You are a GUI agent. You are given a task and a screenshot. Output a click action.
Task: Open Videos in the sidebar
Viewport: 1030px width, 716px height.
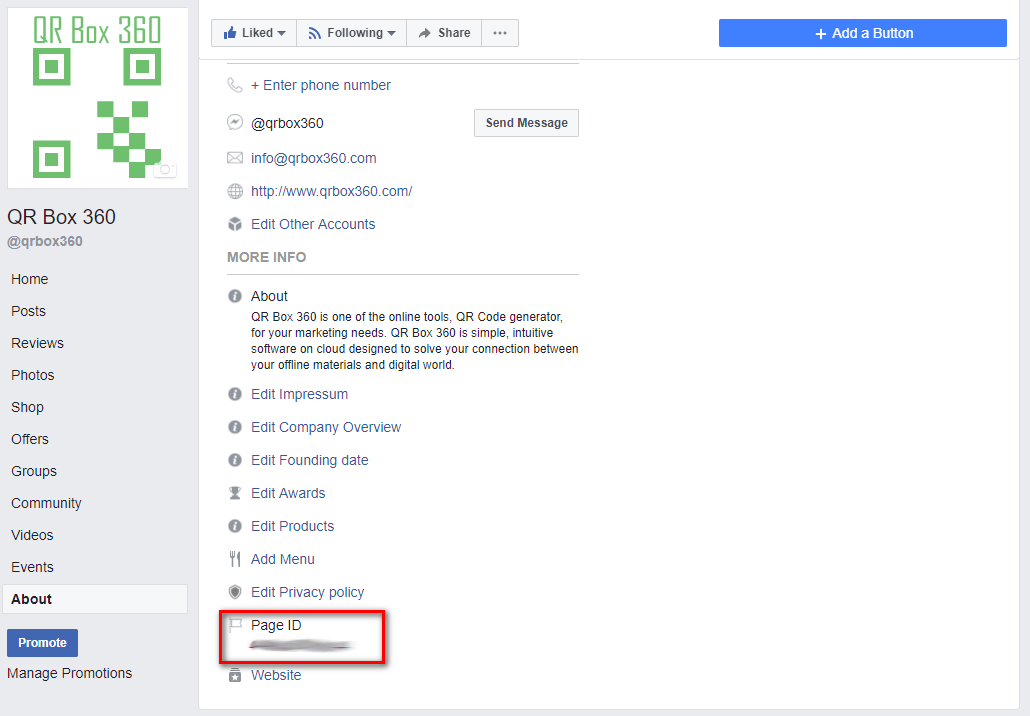click(x=32, y=535)
